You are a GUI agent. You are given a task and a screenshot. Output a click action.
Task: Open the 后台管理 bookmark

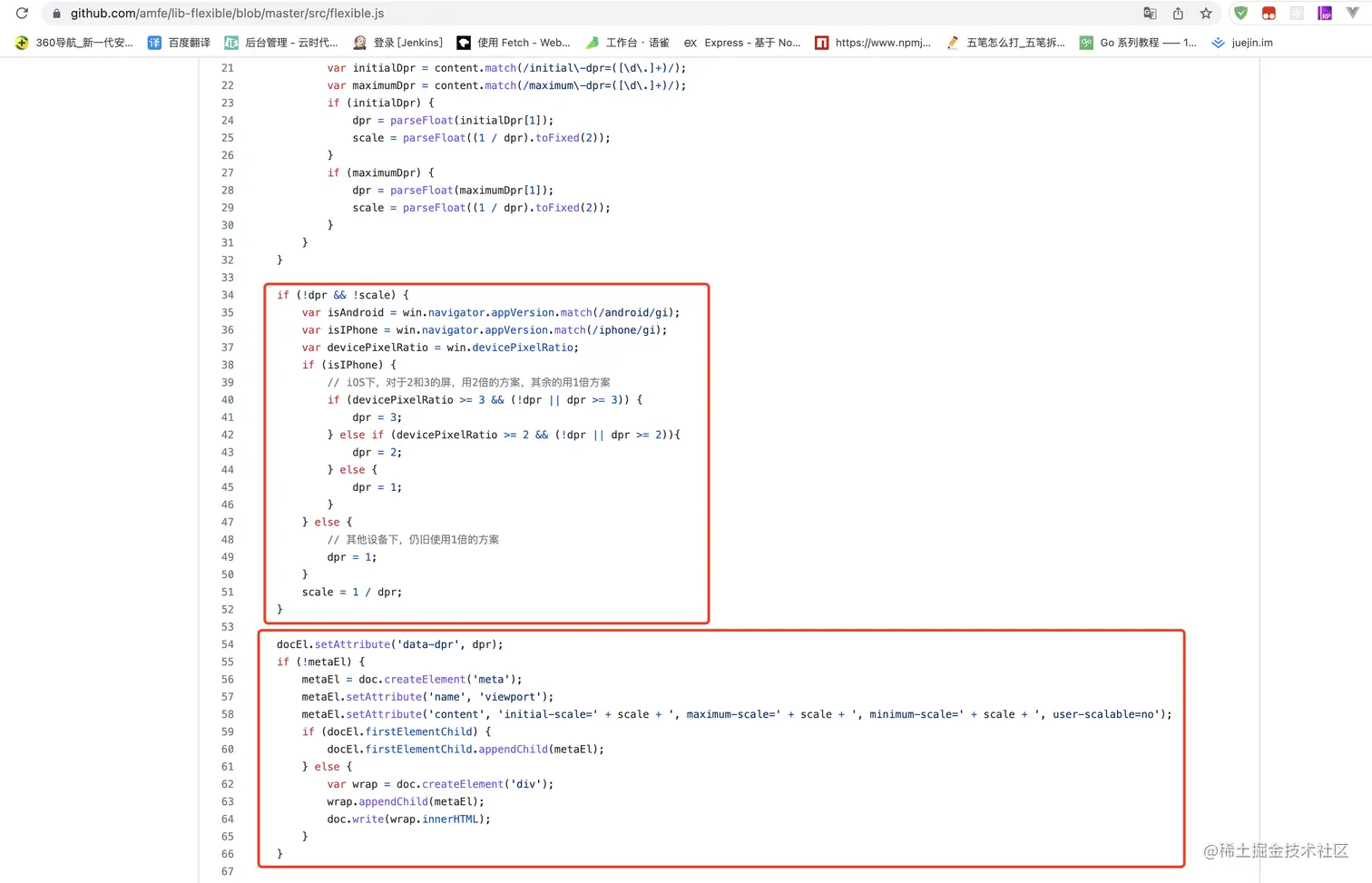281,43
